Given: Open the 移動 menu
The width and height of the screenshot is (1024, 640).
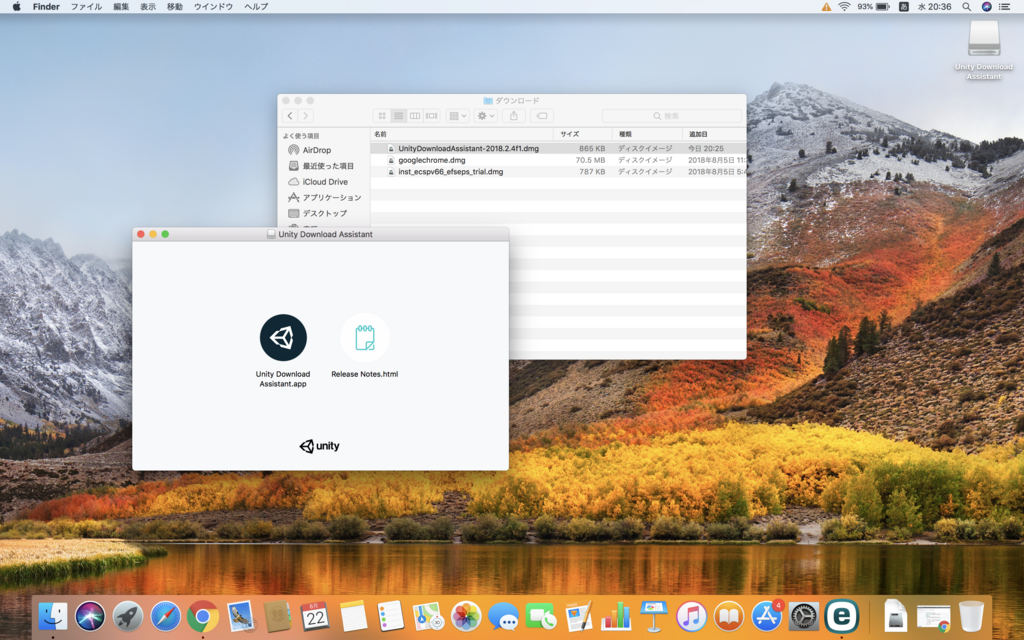Looking at the screenshot, I should click(x=174, y=7).
